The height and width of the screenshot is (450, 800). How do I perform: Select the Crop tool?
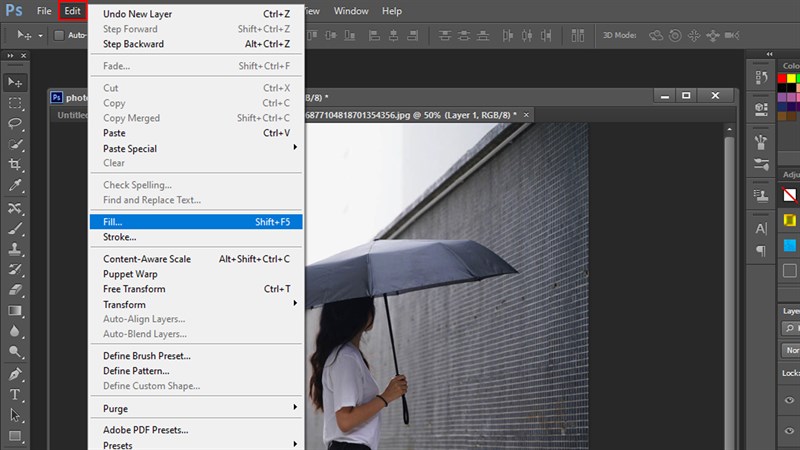tap(15, 164)
